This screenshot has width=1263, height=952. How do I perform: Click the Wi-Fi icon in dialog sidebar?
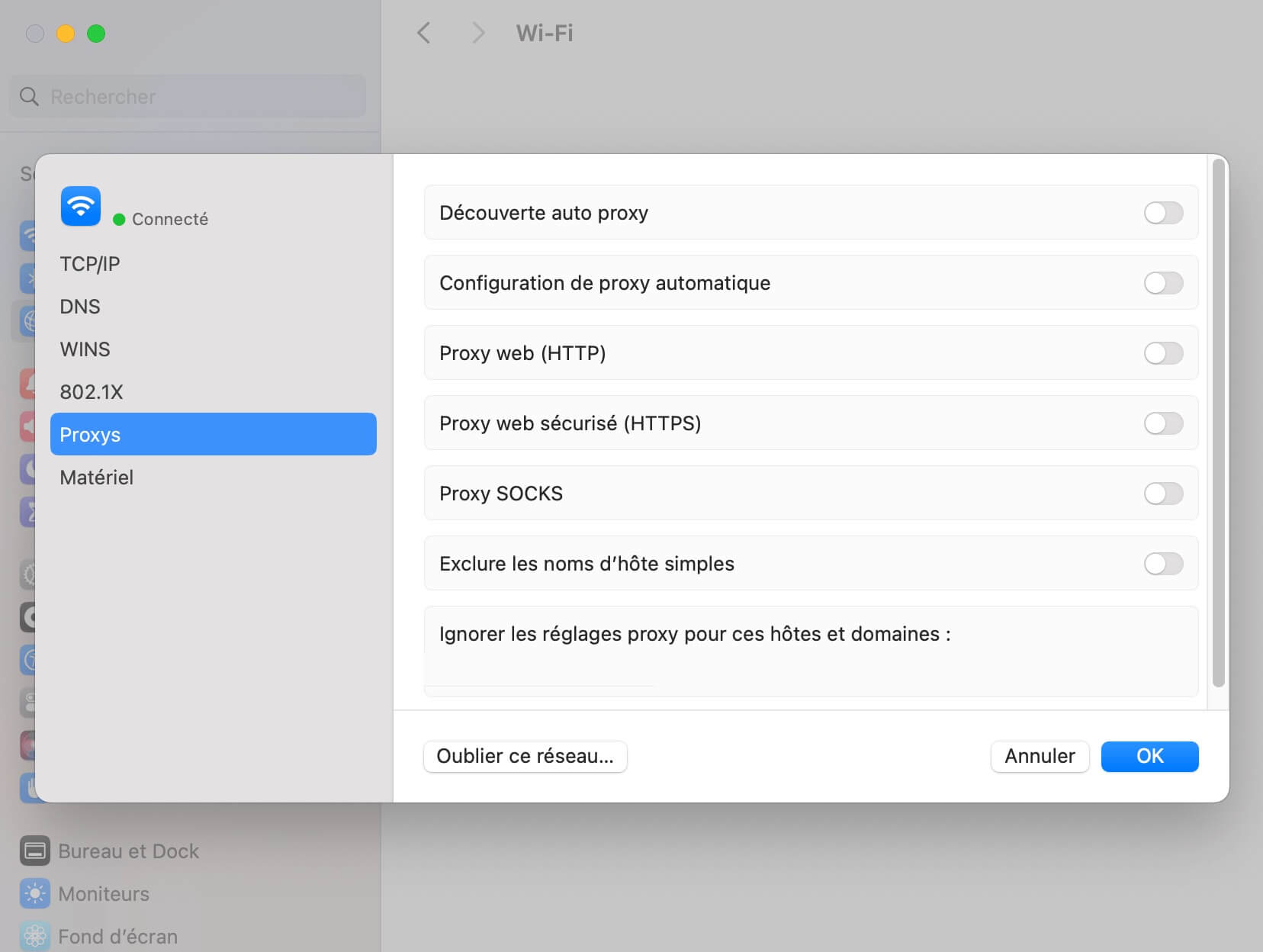point(81,206)
